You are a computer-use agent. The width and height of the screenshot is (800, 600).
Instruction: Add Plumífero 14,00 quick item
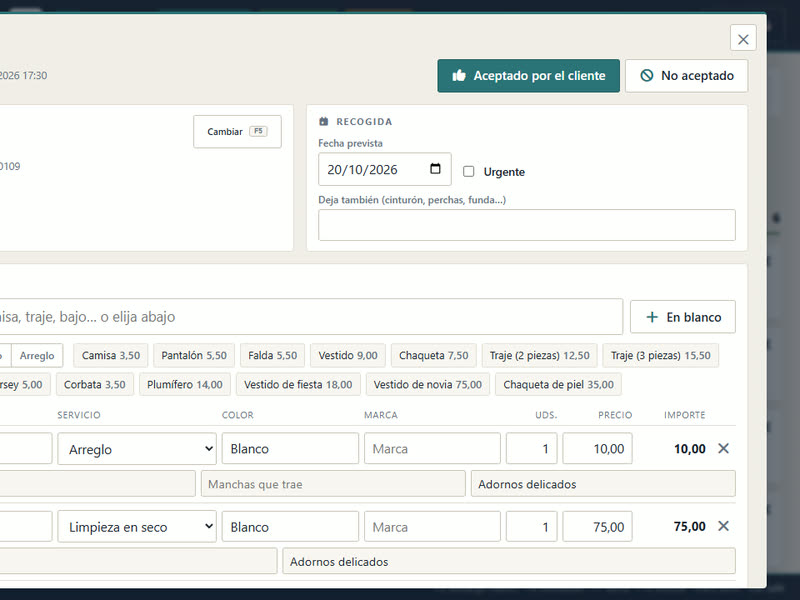(185, 385)
